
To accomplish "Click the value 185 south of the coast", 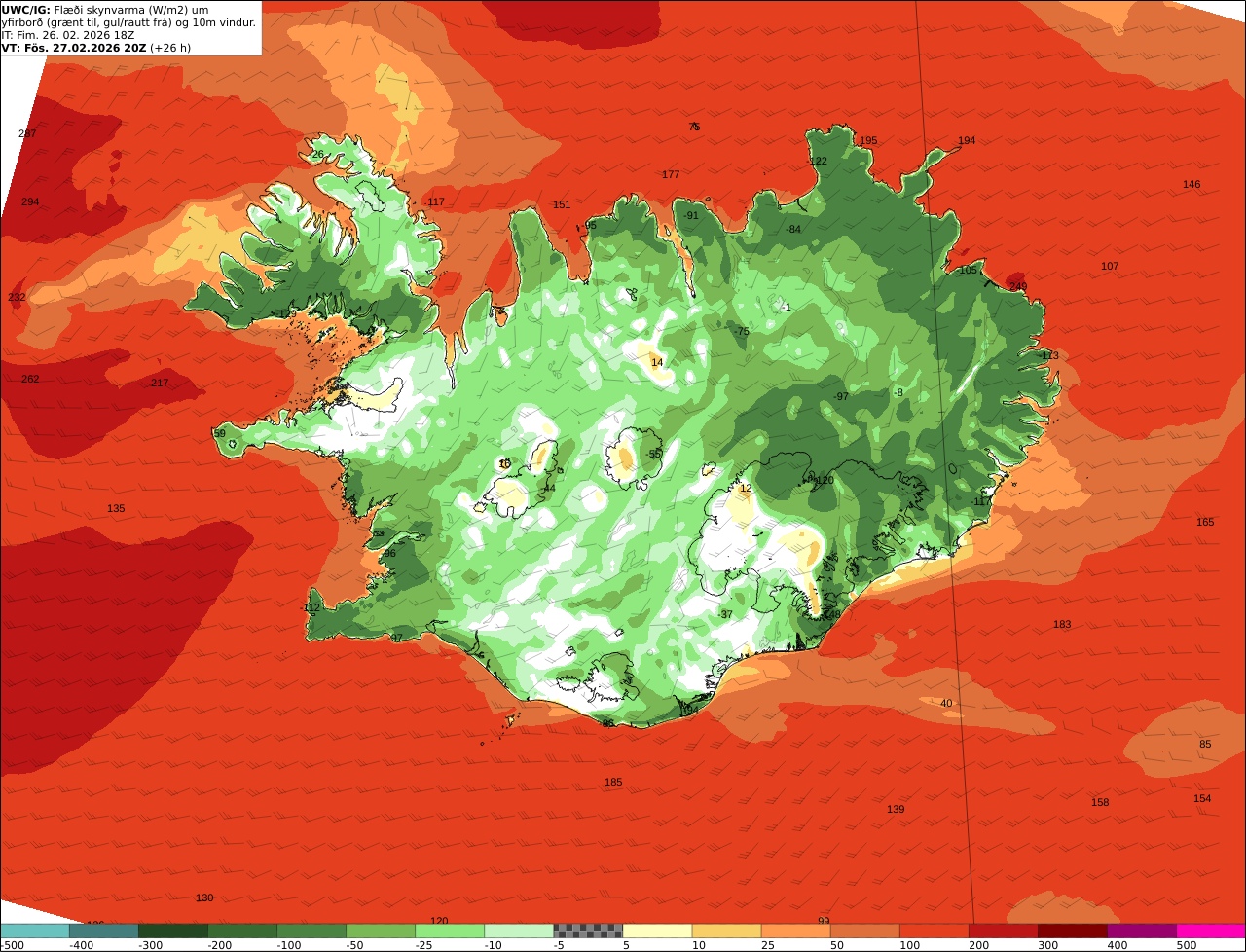I will (613, 782).
